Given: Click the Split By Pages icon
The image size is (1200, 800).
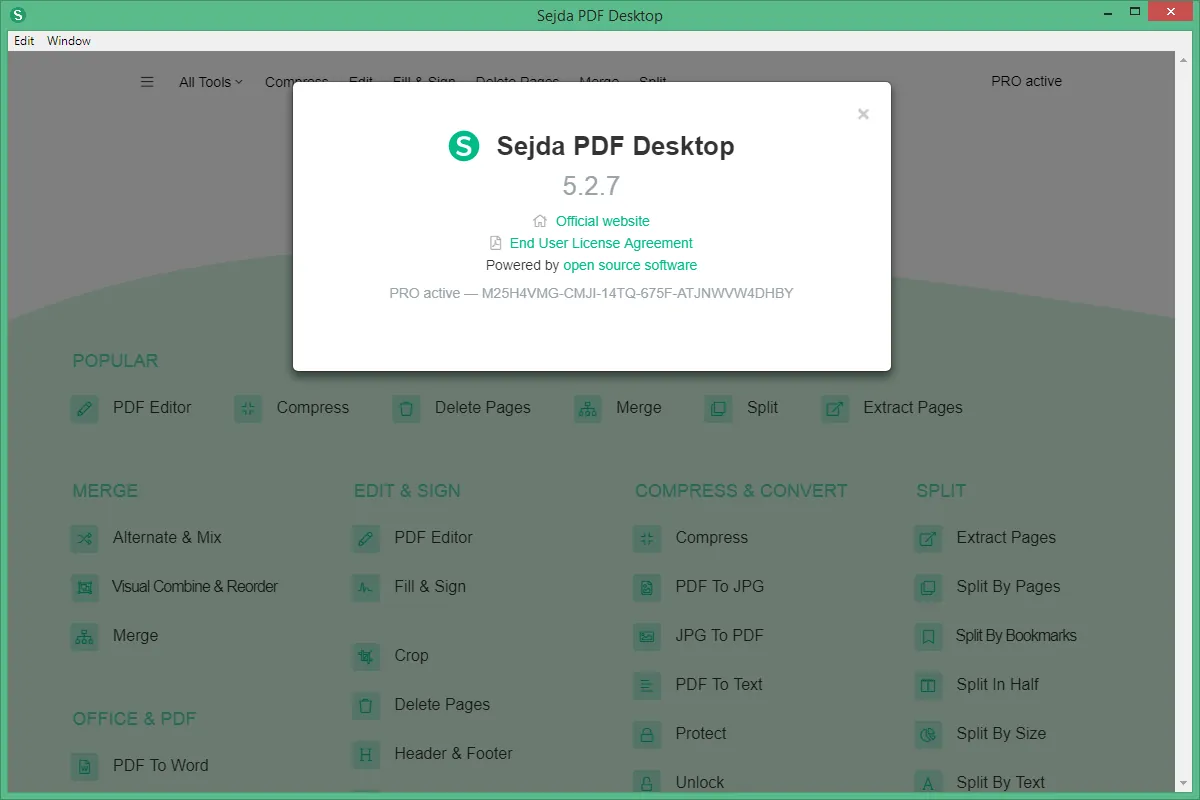Looking at the screenshot, I should pos(928,587).
